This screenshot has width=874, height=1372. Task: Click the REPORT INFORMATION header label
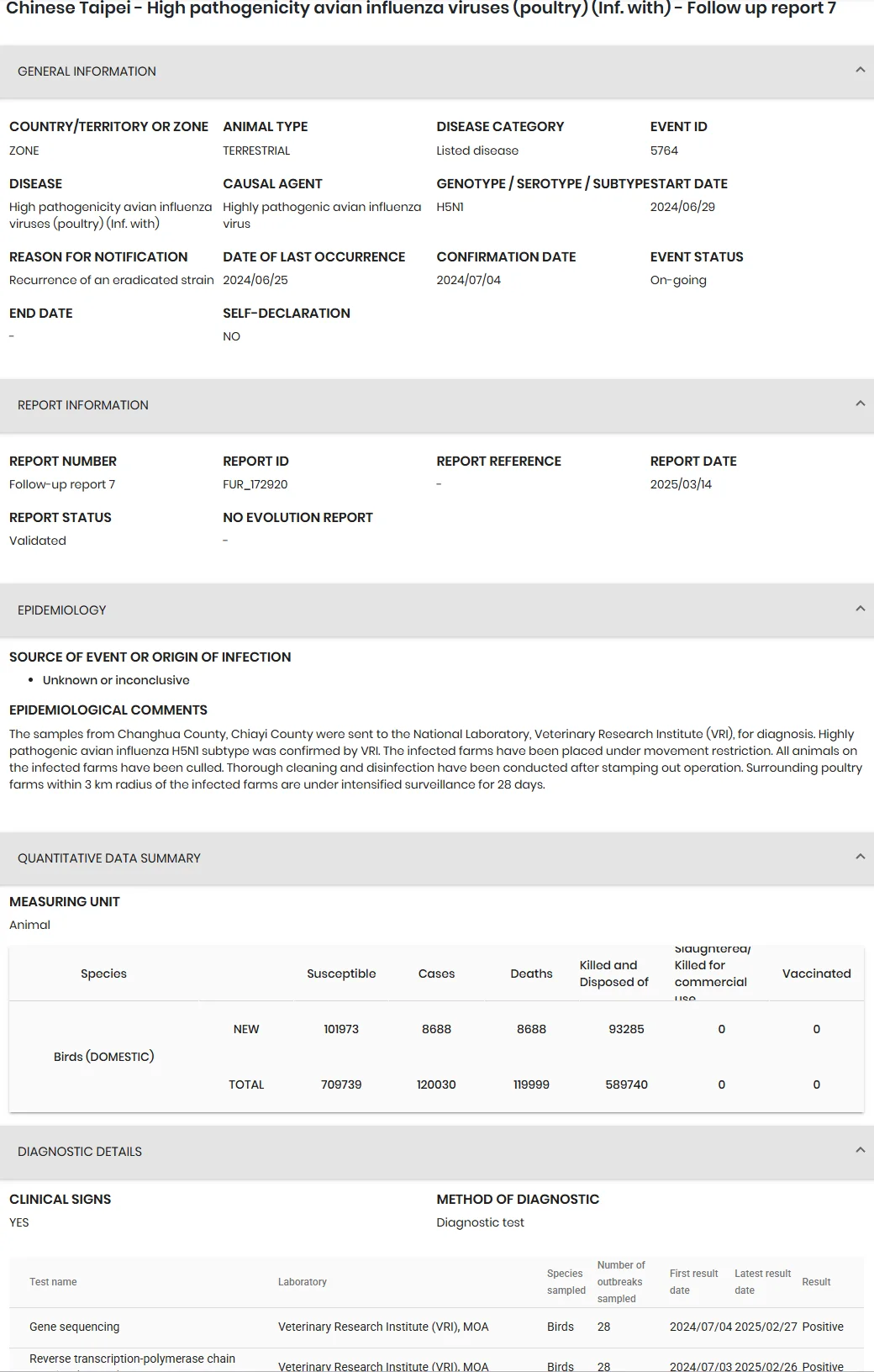click(x=83, y=405)
